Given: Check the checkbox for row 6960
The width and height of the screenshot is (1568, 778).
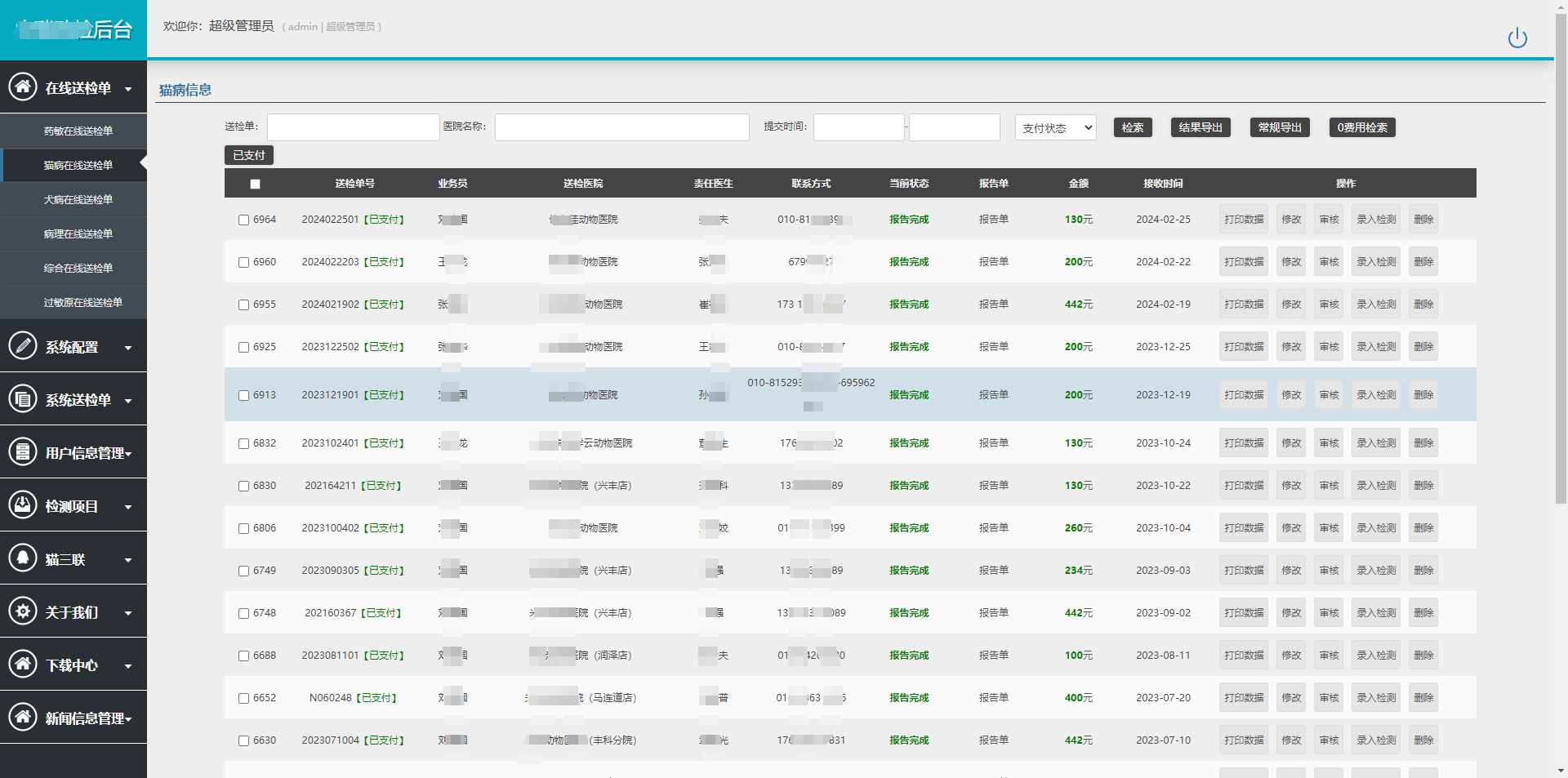Looking at the screenshot, I should click(243, 263).
